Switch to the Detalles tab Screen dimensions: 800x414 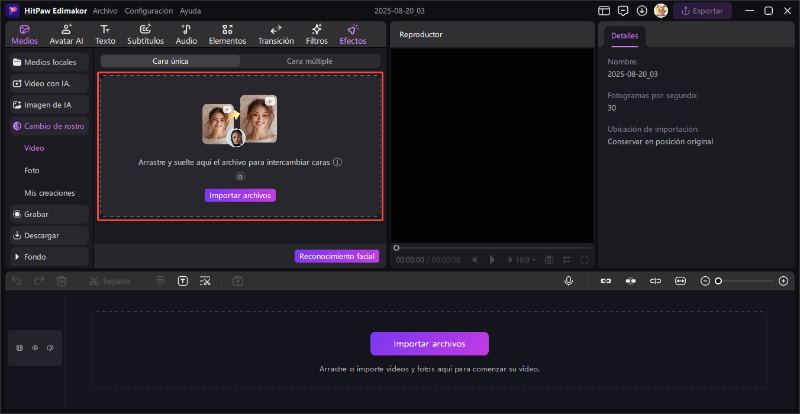pos(624,36)
